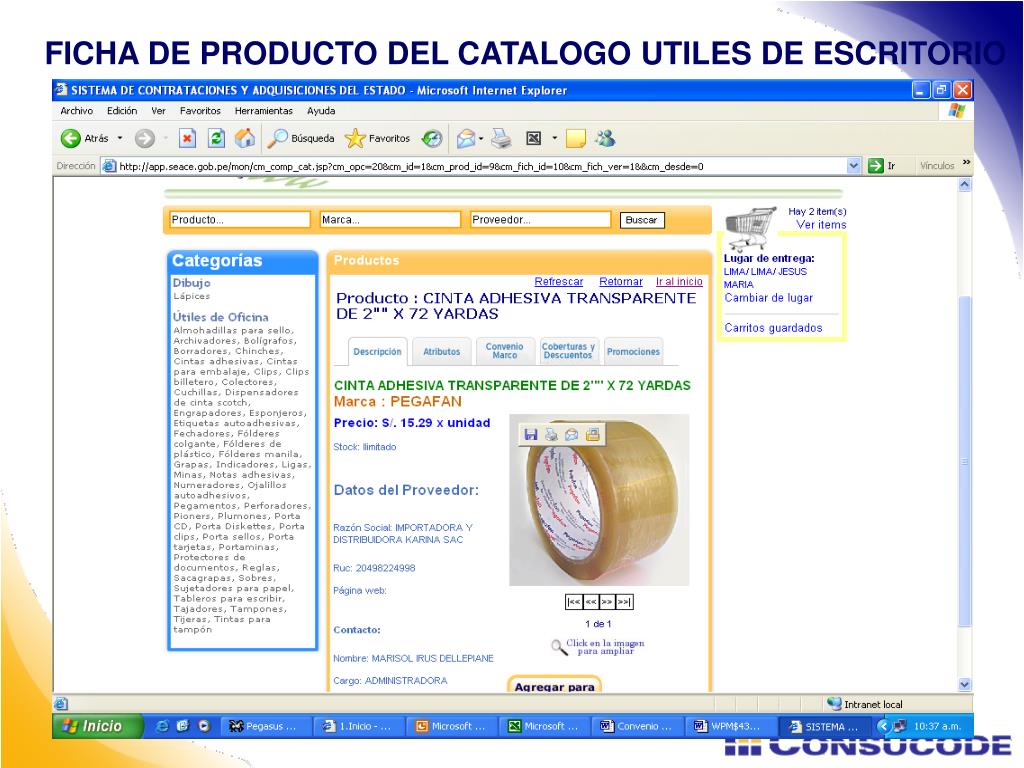Go to the first image with |<<
The width and height of the screenshot is (1024, 768).
click(x=574, y=602)
